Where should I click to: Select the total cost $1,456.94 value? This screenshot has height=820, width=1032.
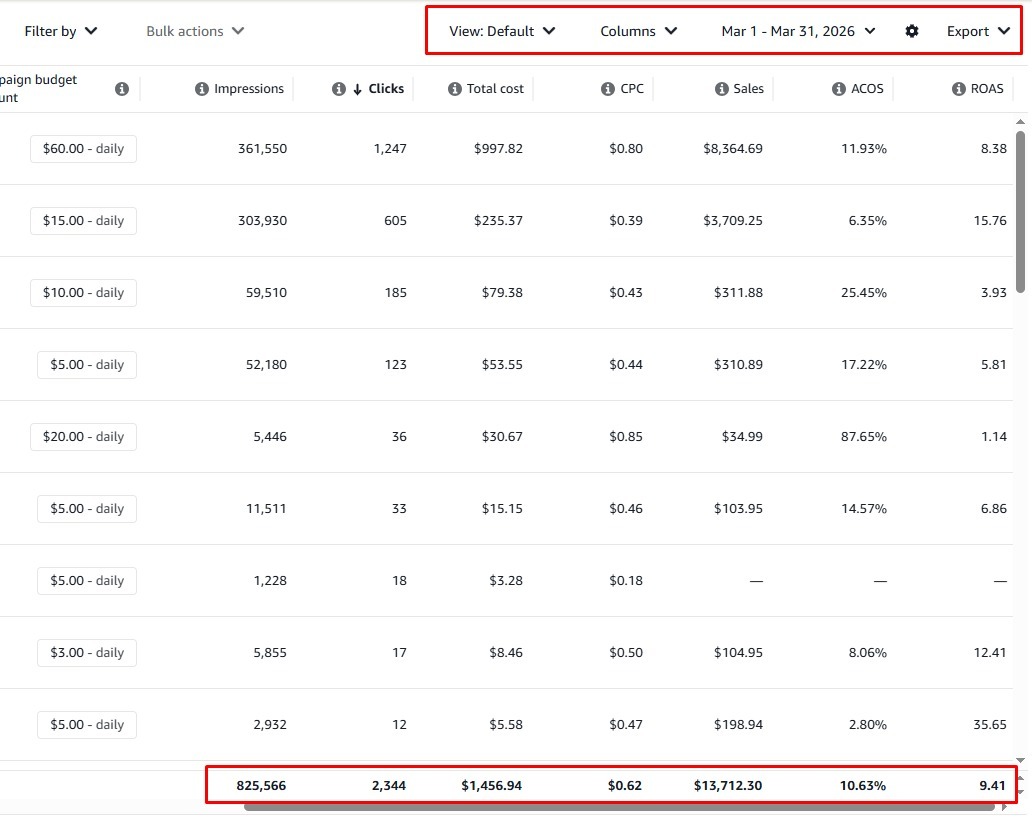point(492,786)
